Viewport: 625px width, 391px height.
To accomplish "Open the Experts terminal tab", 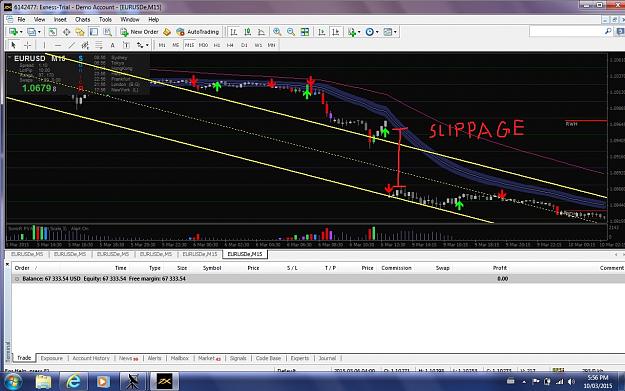I will point(300,358).
